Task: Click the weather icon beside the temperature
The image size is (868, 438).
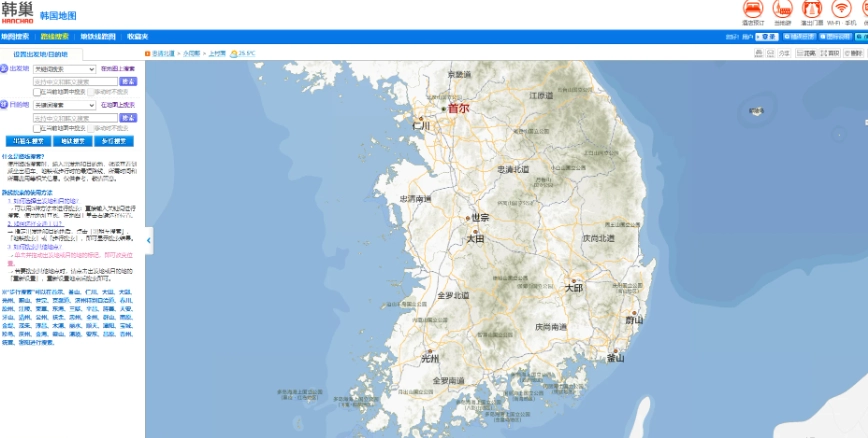Action: (234, 53)
